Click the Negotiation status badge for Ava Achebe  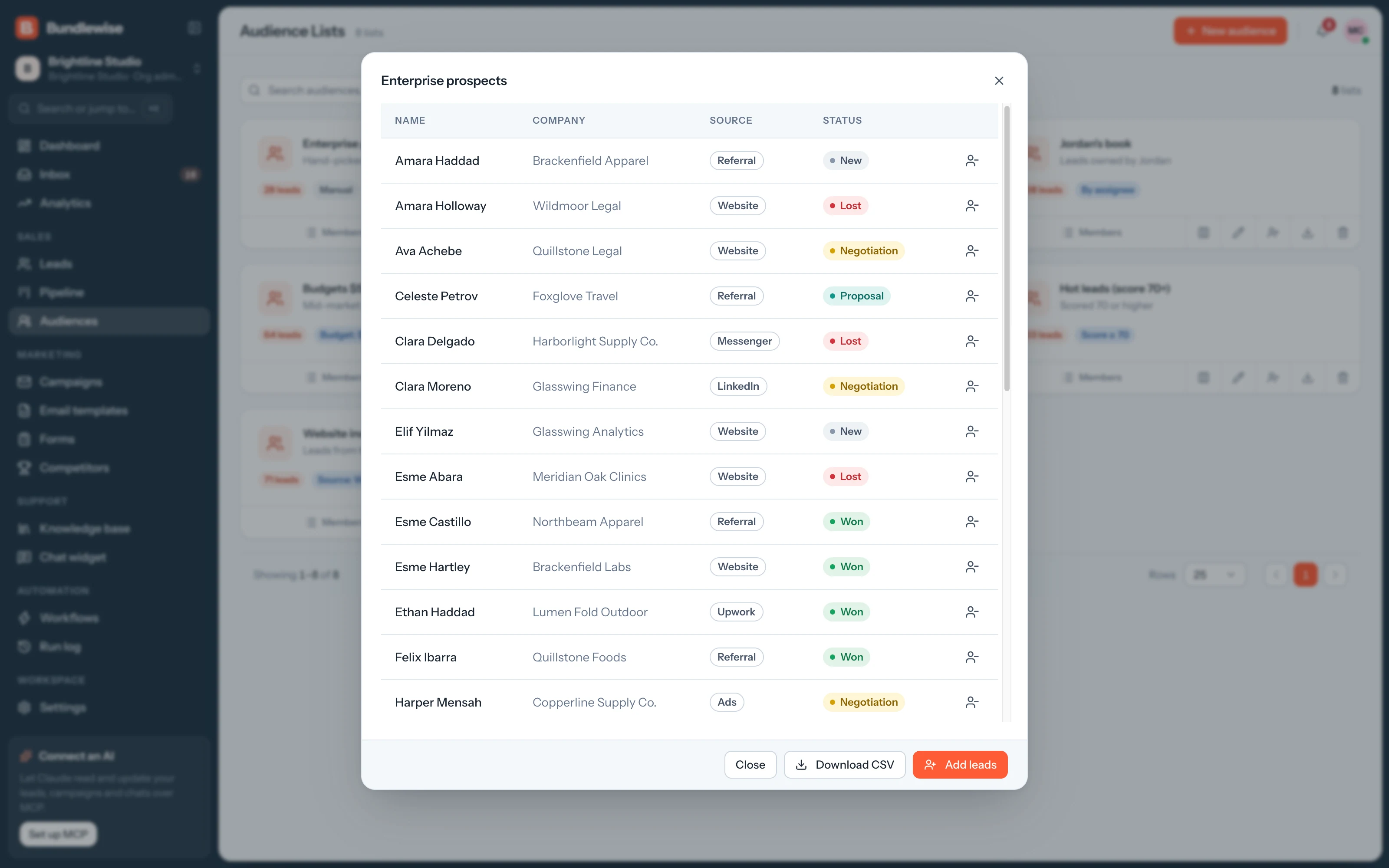(x=863, y=251)
